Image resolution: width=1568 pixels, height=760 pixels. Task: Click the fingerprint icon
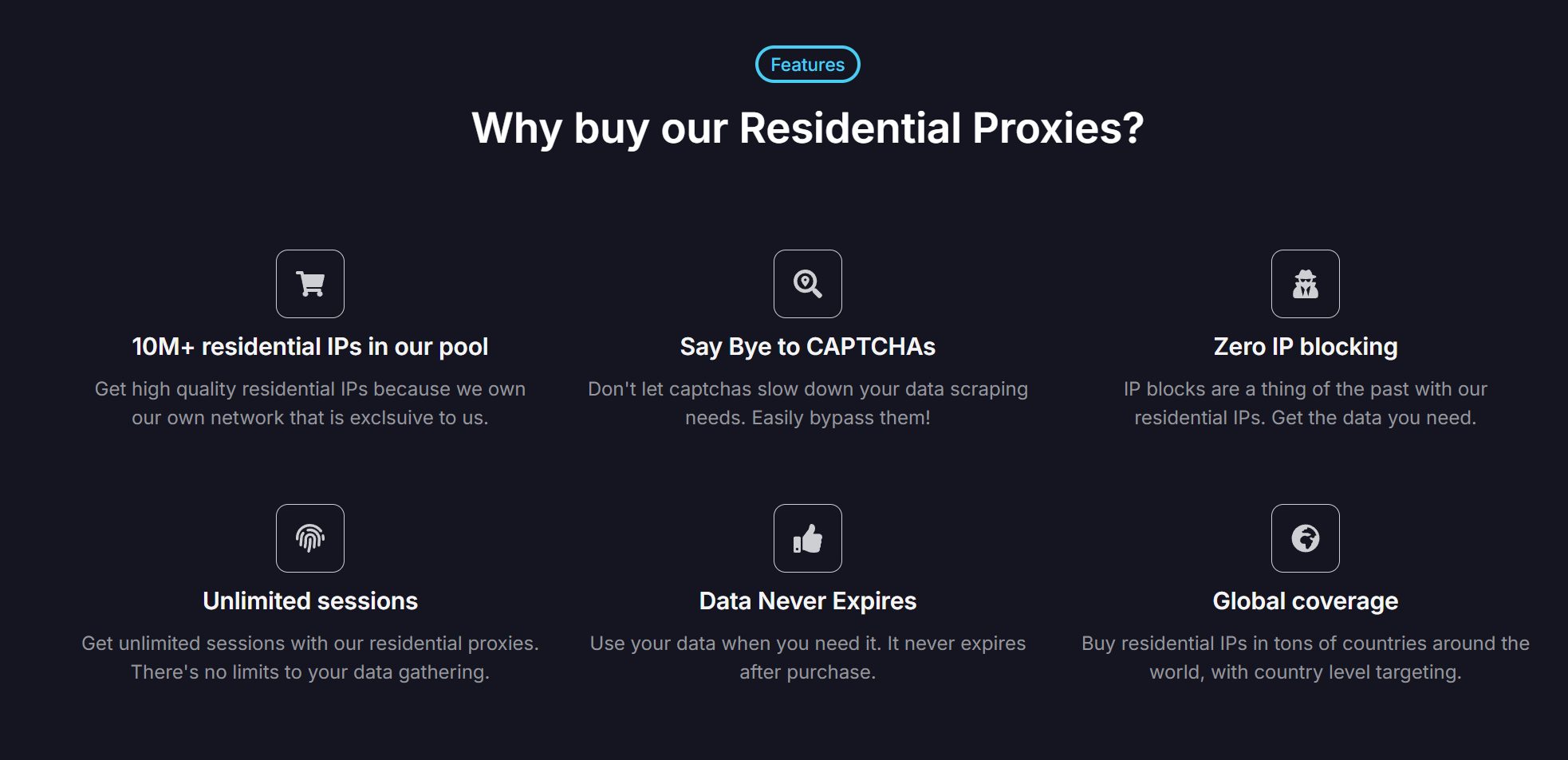[x=310, y=538]
